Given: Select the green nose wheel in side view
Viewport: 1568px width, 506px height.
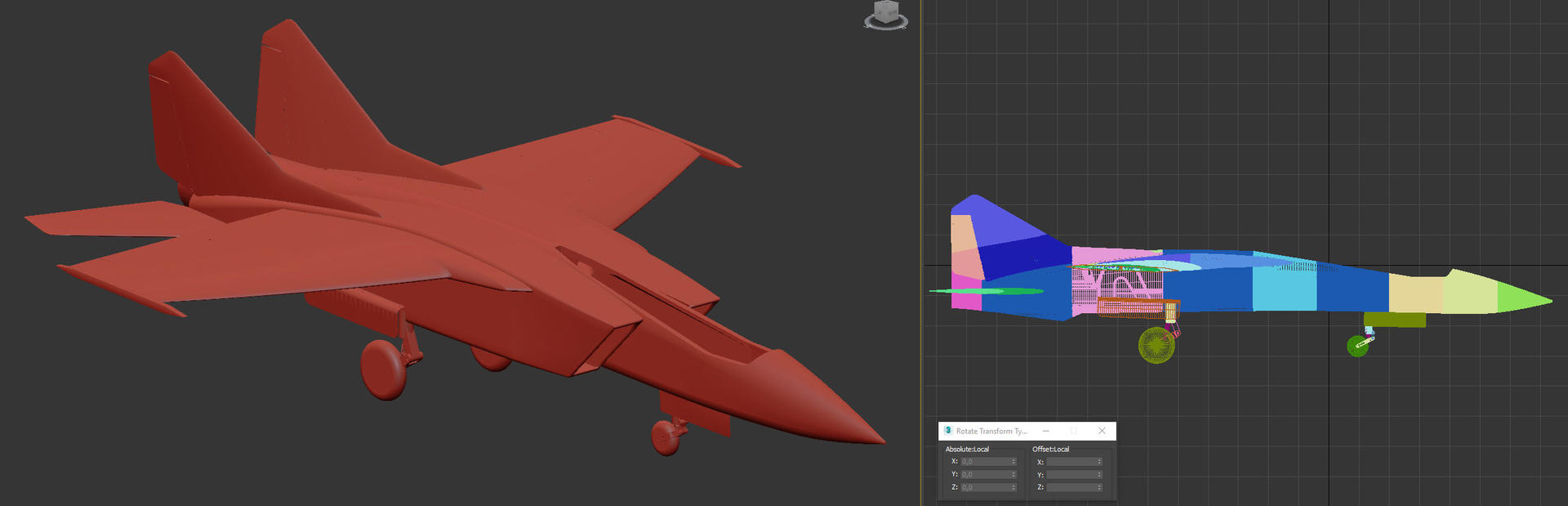Looking at the screenshot, I should [1356, 346].
